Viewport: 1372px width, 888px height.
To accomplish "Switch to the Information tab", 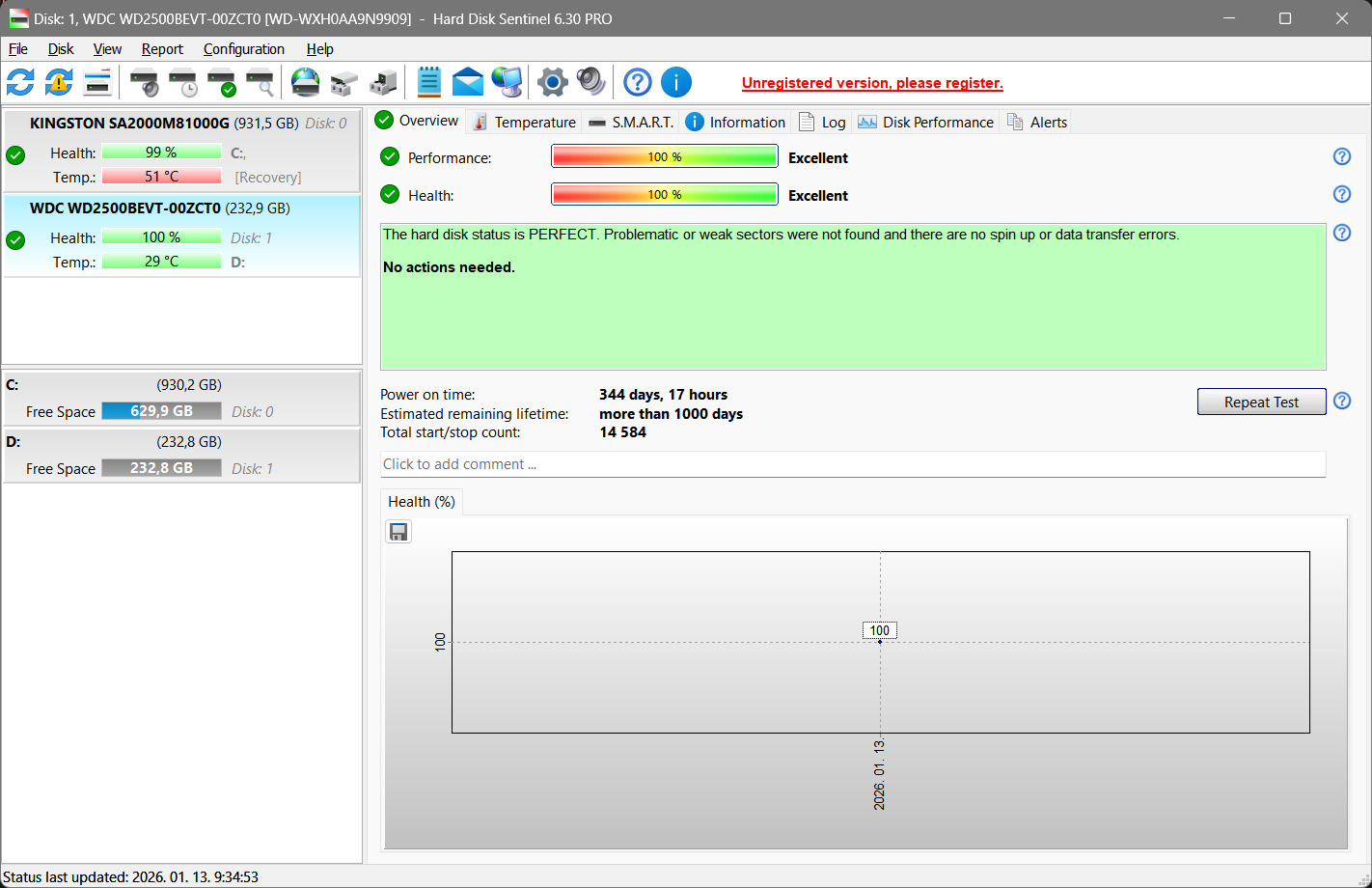I will coord(735,122).
